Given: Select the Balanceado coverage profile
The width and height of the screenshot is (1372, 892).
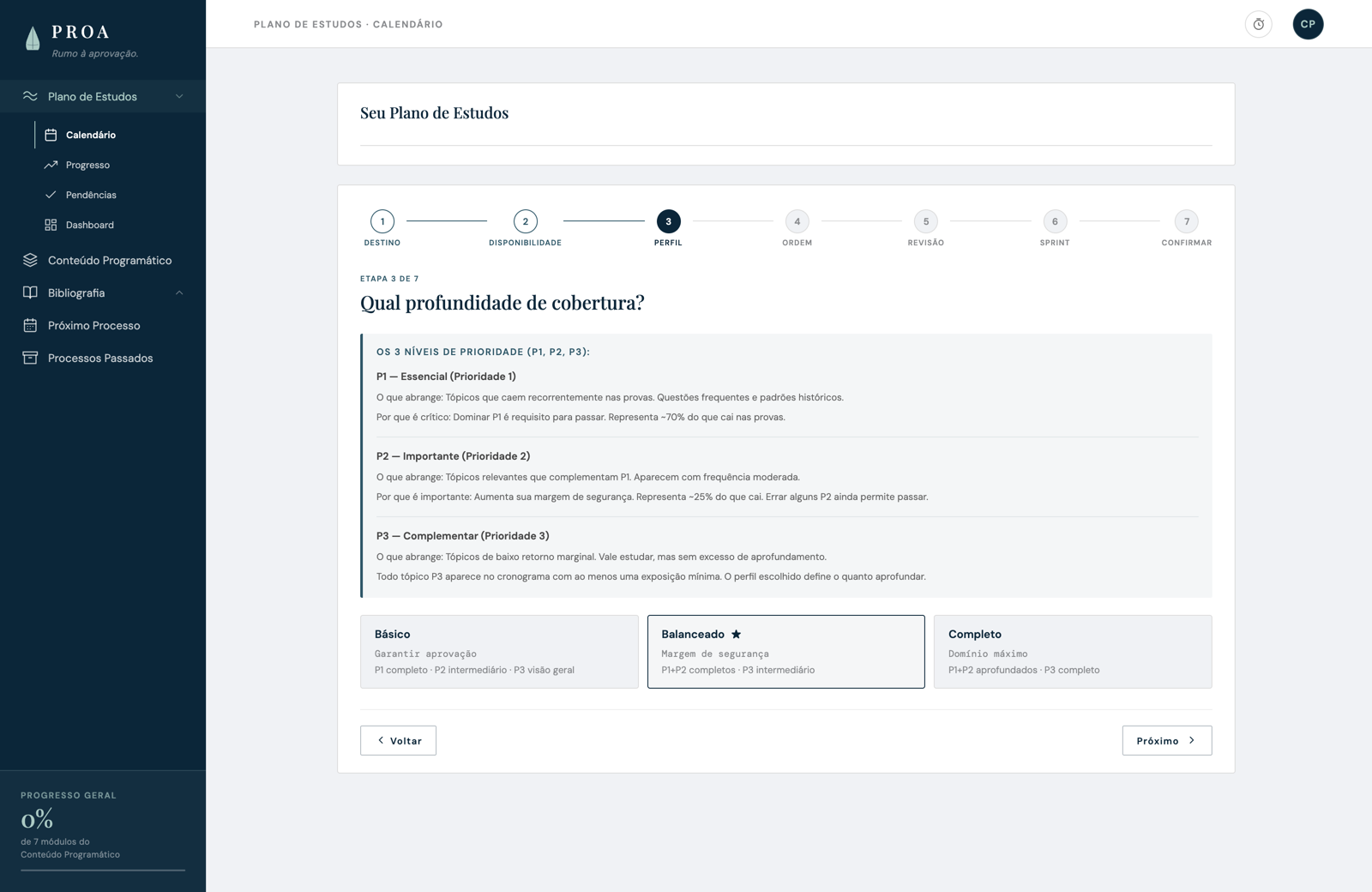Looking at the screenshot, I should pyautogui.click(x=786, y=652).
